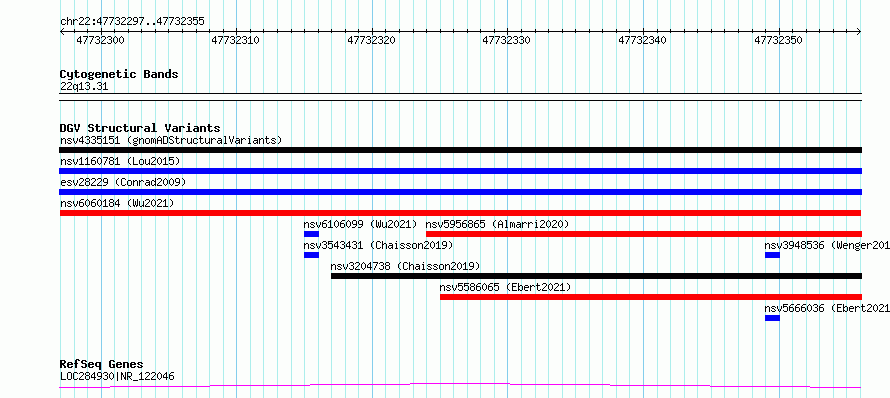890x398 pixels.
Task: Open the nsv6060184 (Wu2021) label
Action: point(117,203)
